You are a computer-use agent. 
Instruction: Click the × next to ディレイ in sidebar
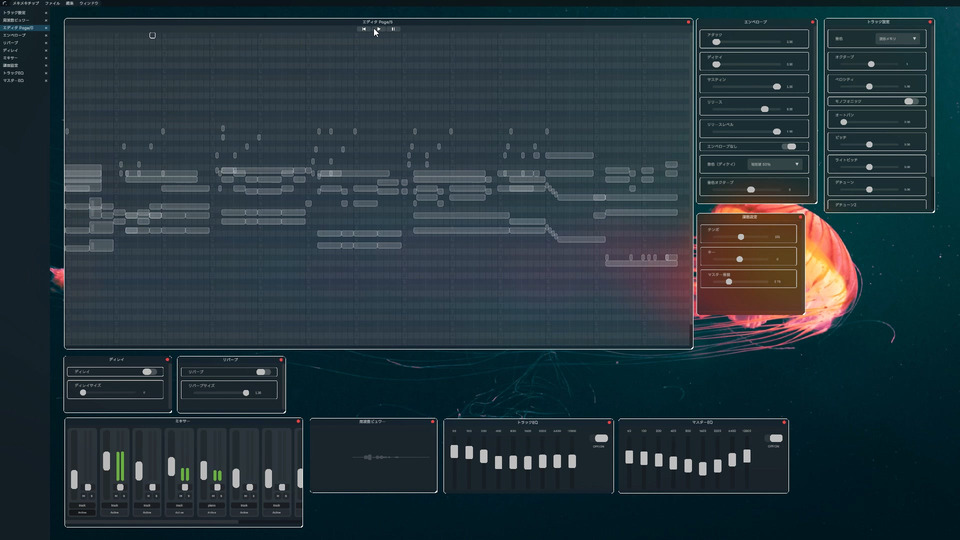[x=46, y=51]
